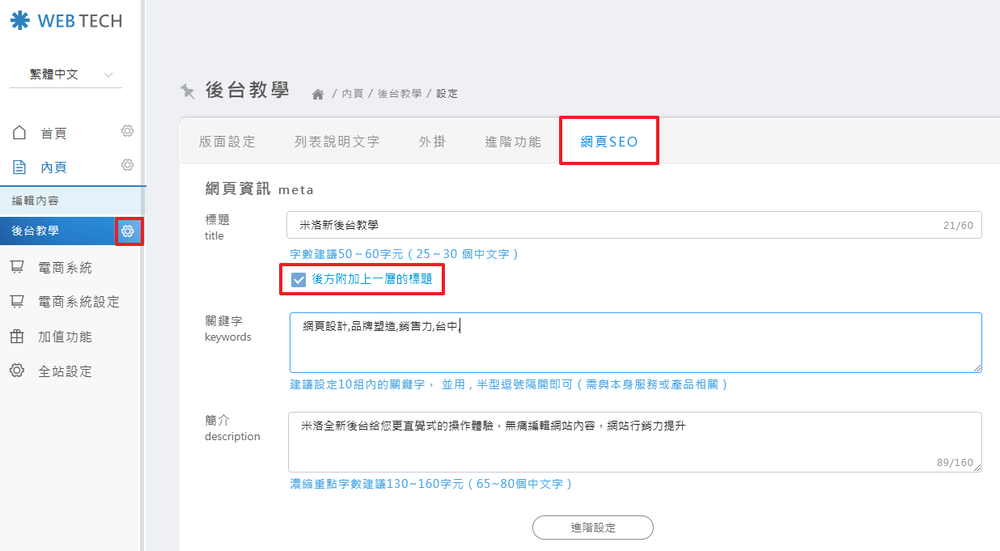Open 電商系統設定 in the sidebar
The height and width of the screenshot is (551, 1000).
(x=78, y=302)
